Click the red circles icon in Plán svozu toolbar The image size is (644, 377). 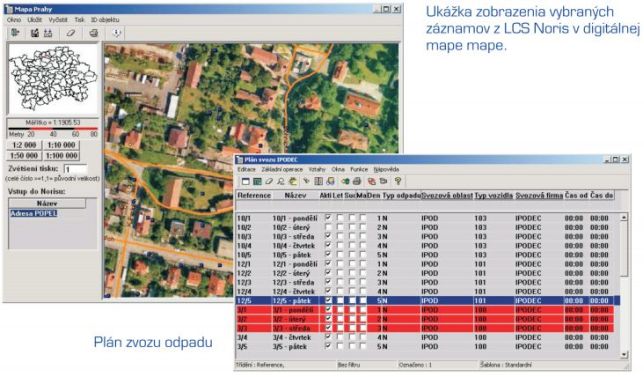pos(371,181)
